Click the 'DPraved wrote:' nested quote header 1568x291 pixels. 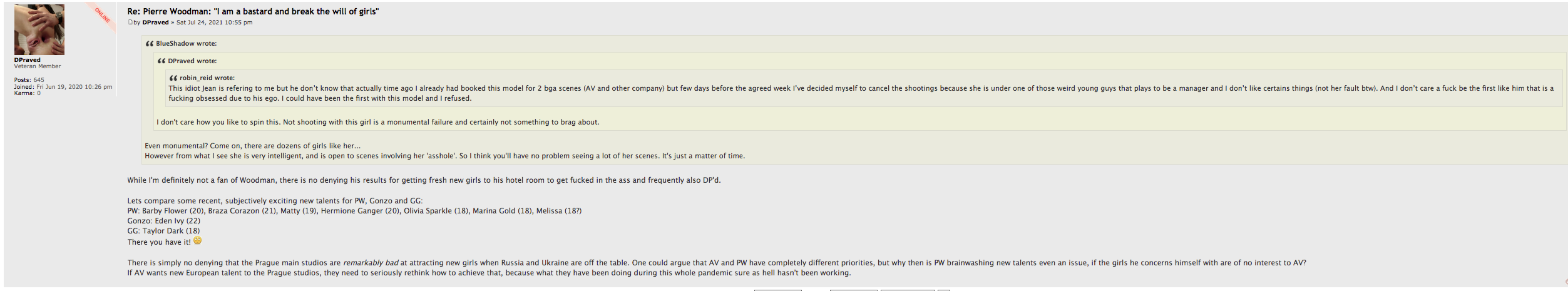click(x=192, y=61)
